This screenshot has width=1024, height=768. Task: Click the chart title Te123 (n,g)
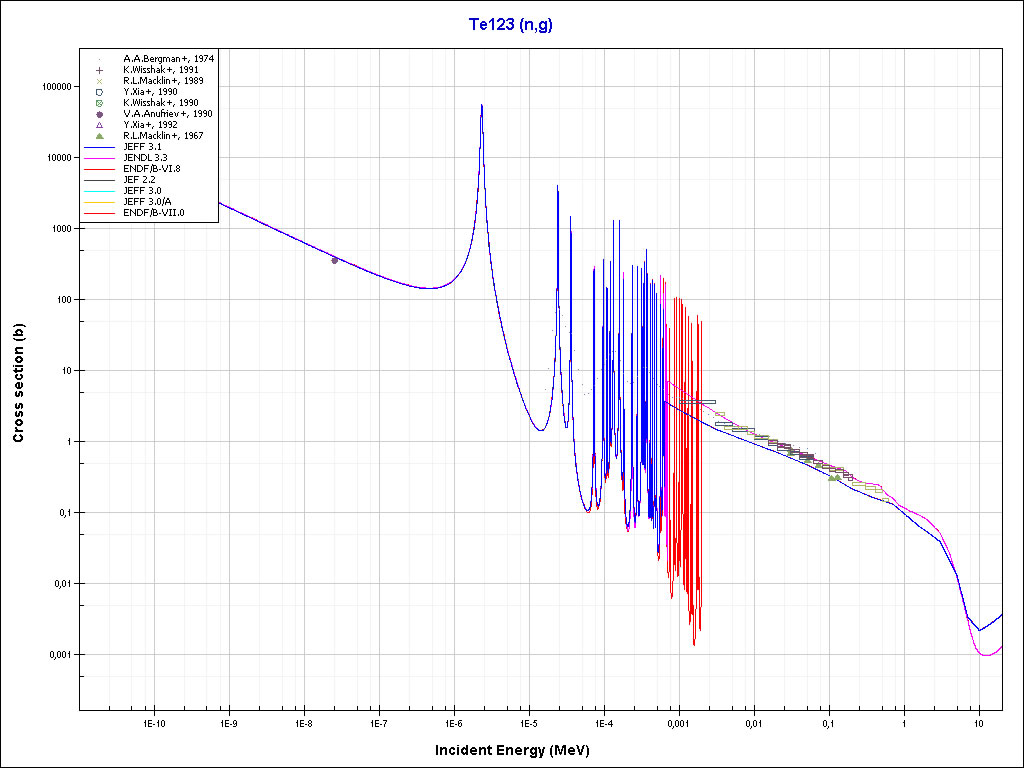tap(511, 24)
